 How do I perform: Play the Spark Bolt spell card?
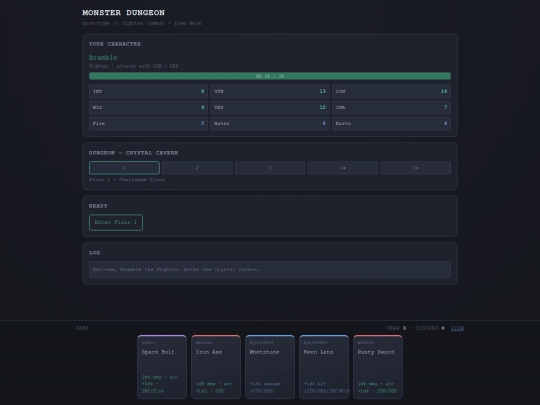(x=162, y=367)
